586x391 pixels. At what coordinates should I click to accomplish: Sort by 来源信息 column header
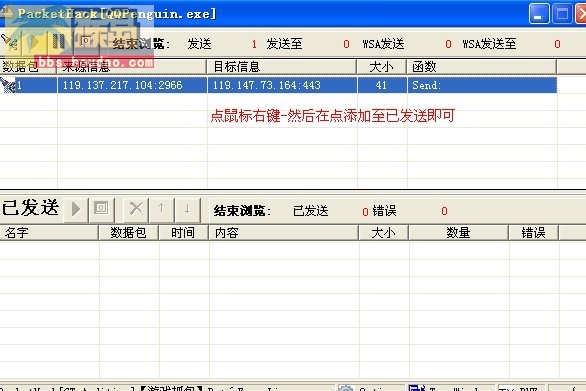132,67
